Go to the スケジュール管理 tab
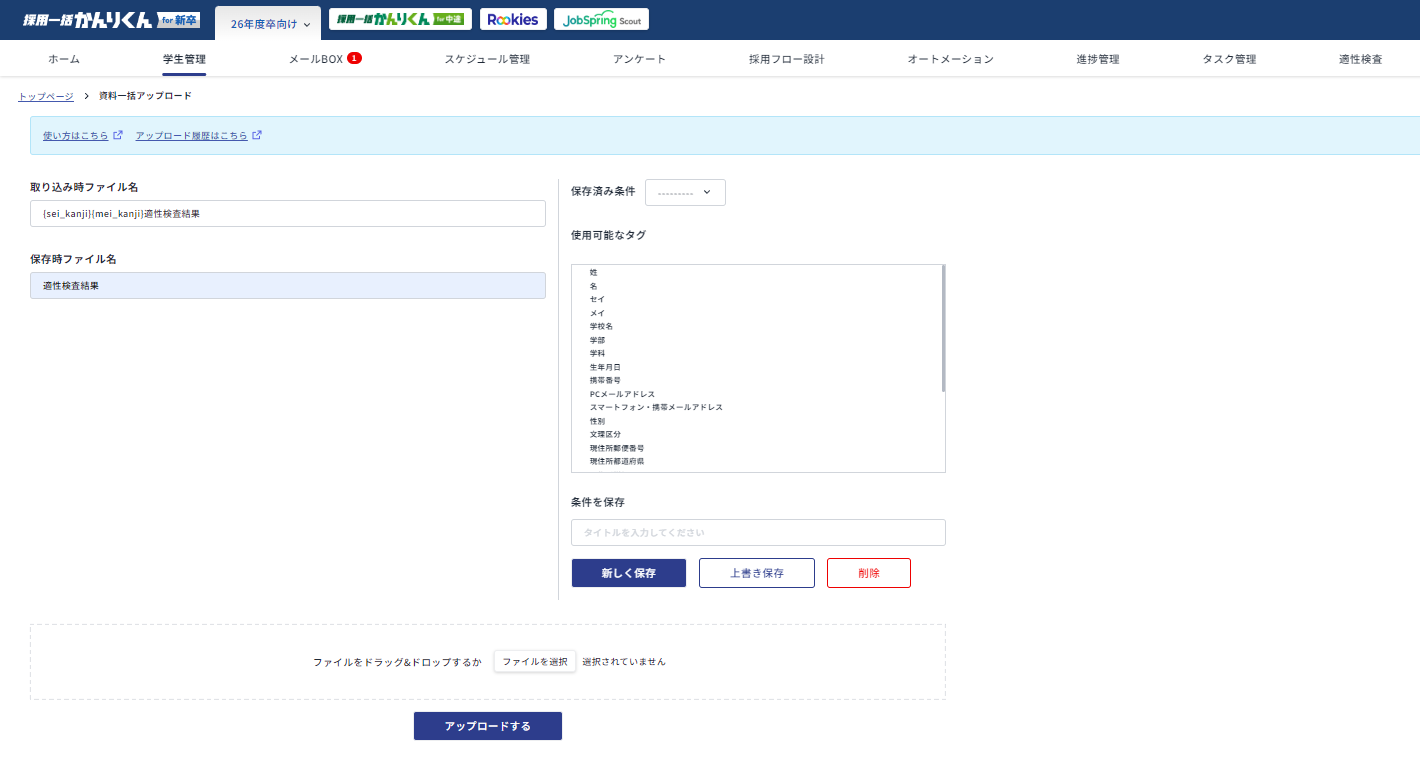The image size is (1420, 777). coord(487,59)
